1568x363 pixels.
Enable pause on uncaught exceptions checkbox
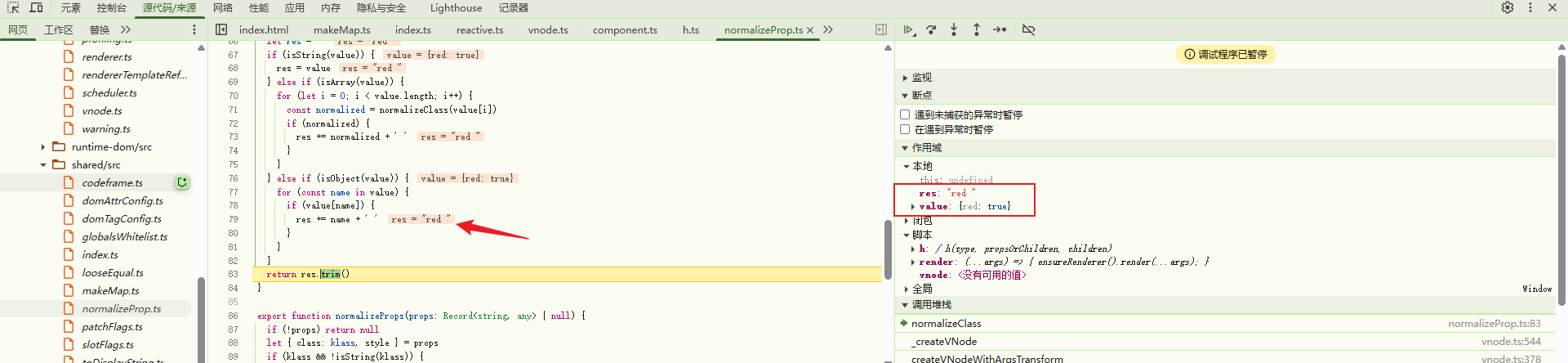click(905, 114)
